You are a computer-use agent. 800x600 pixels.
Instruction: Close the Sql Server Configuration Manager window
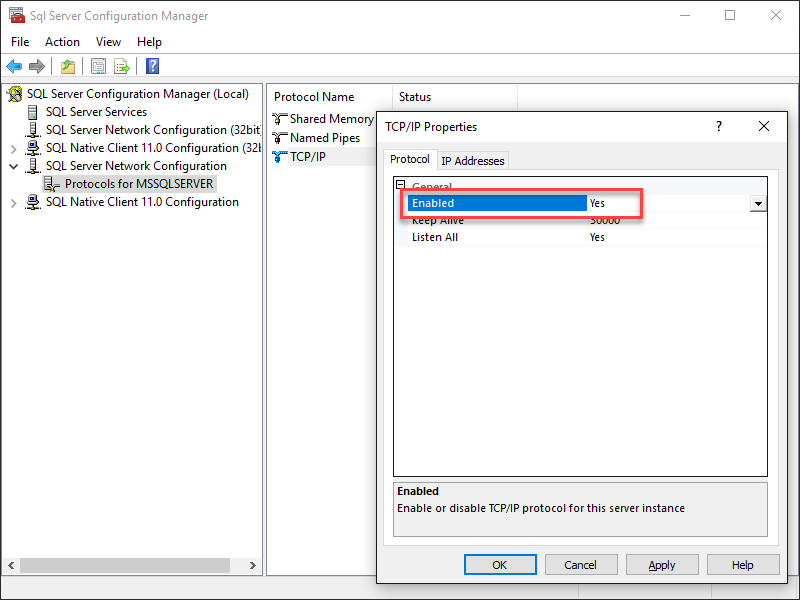point(776,15)
